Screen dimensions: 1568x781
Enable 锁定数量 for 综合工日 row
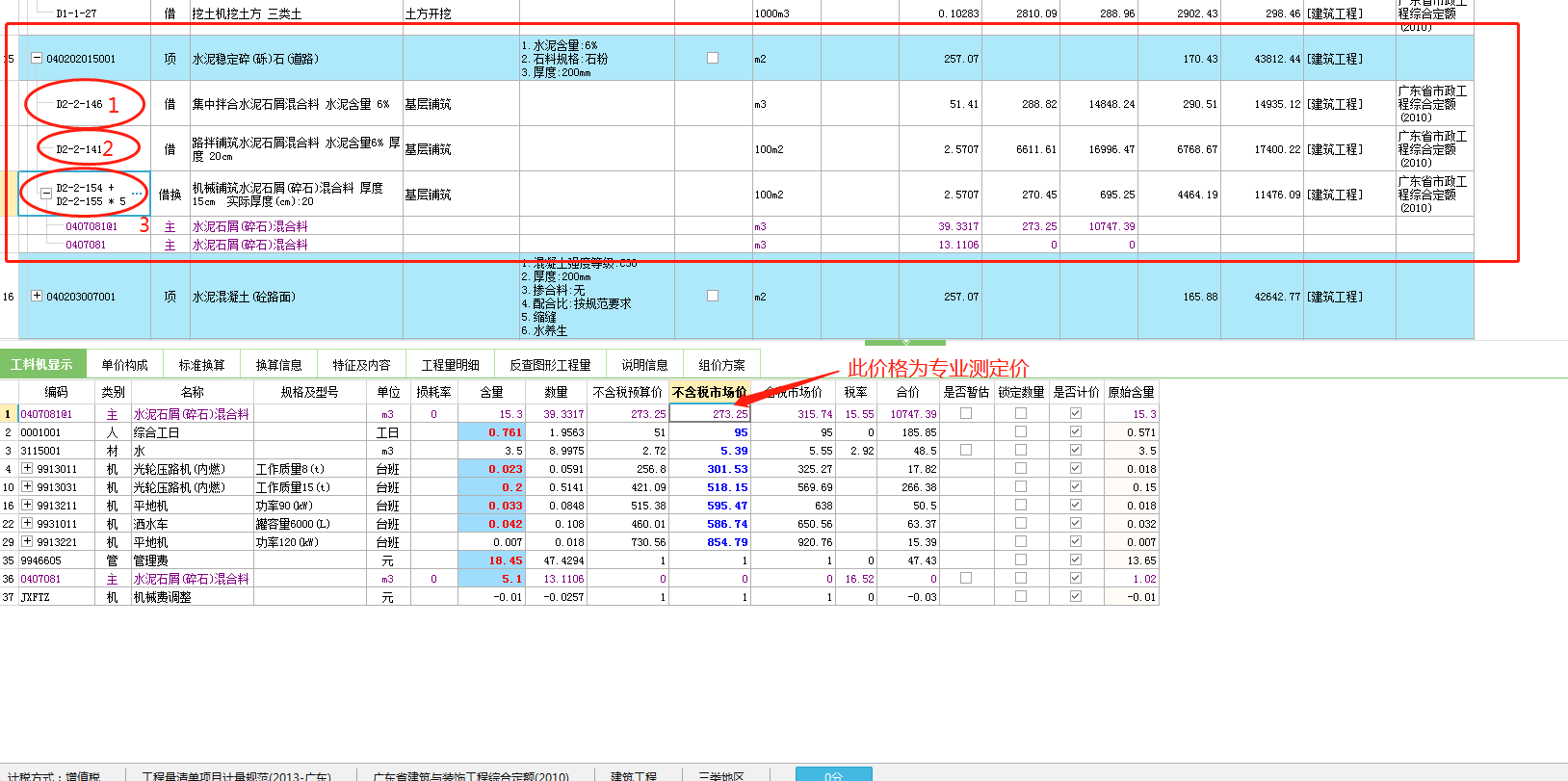click(1021, 431)
